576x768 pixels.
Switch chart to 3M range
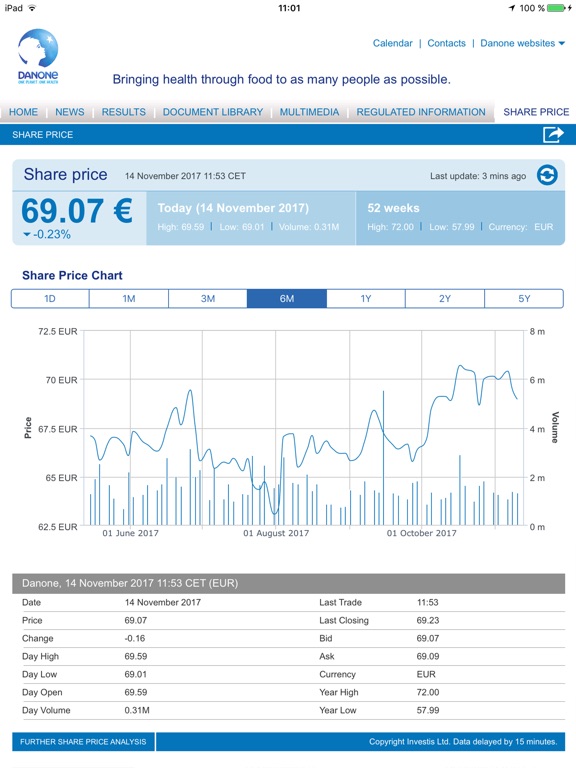click(208, 298)
